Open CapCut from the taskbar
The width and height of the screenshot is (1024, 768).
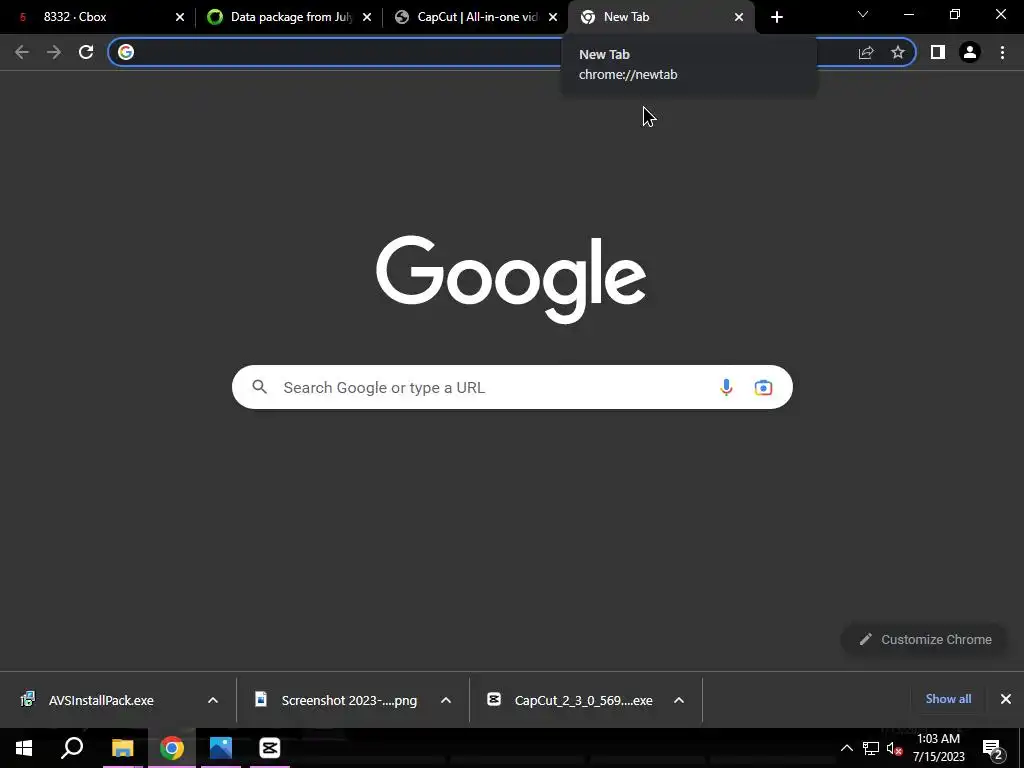270,748
